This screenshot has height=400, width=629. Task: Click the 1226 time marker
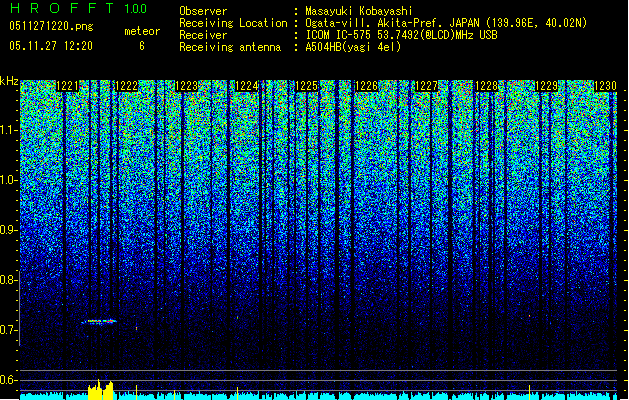(367, 86)
